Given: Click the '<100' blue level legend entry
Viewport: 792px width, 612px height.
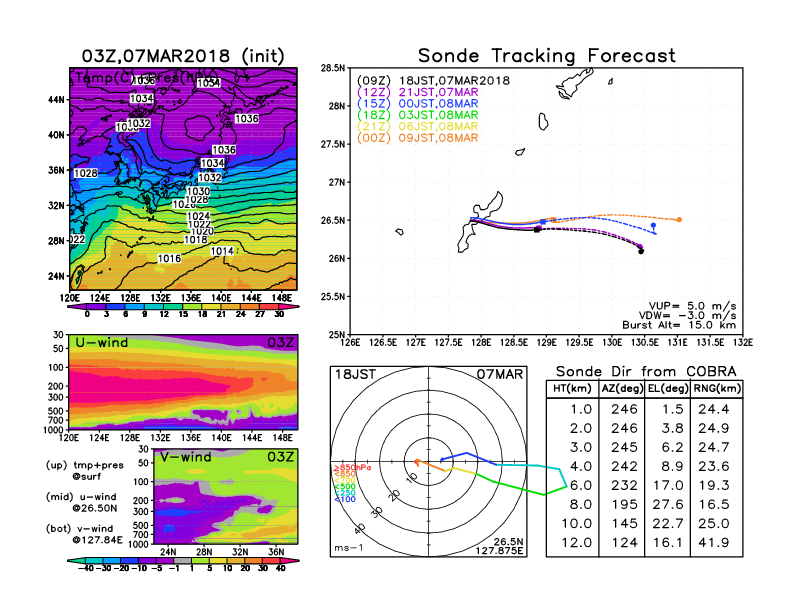Looking at the screenshot, I should (345, 499).
